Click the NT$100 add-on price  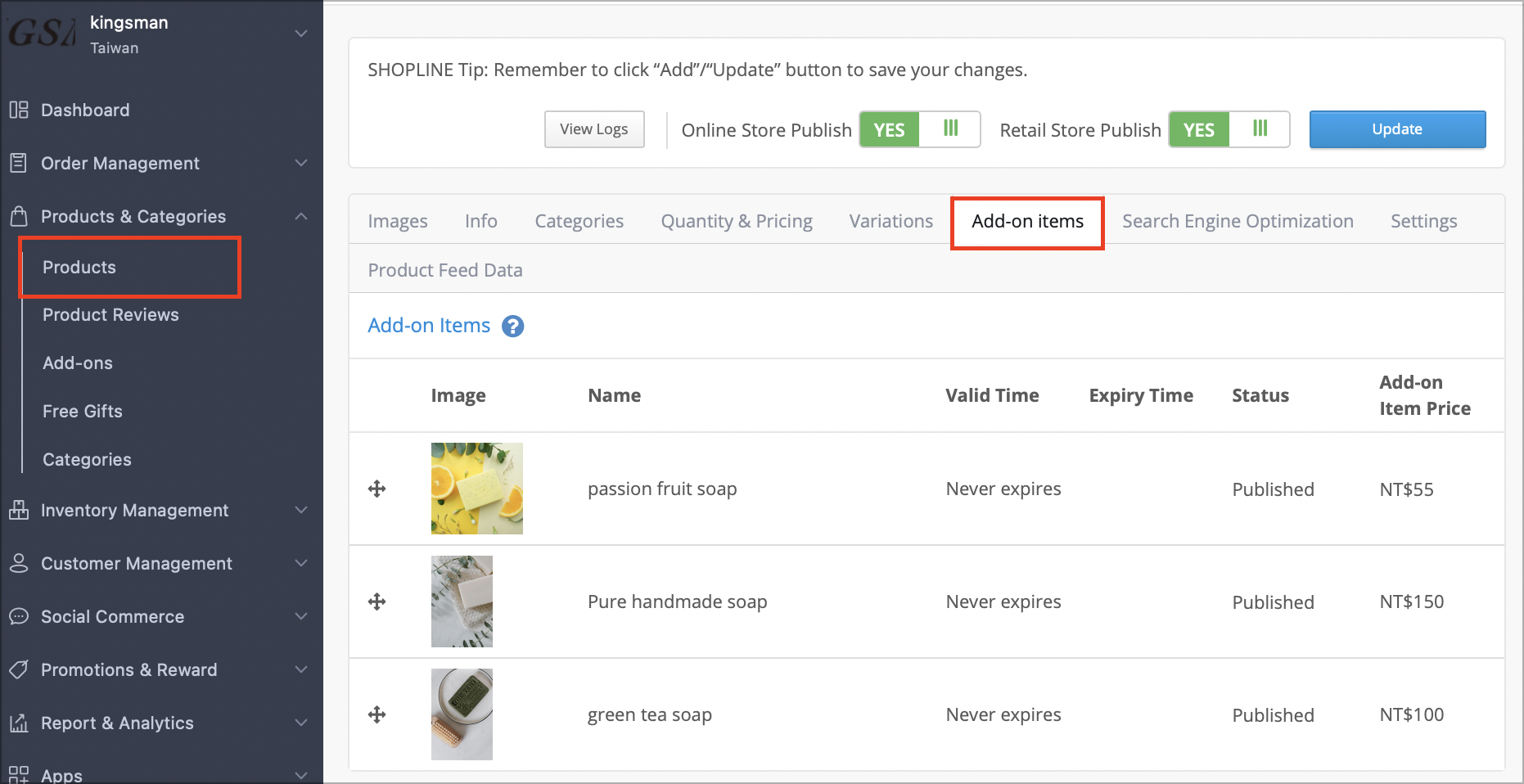pos(1412,715)
